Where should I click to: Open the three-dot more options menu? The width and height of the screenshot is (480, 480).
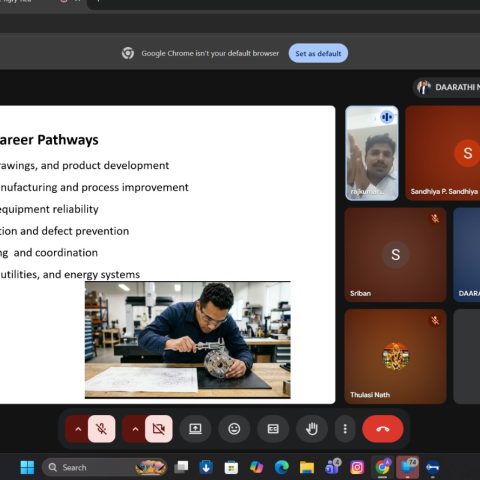(x=345, y=429)
